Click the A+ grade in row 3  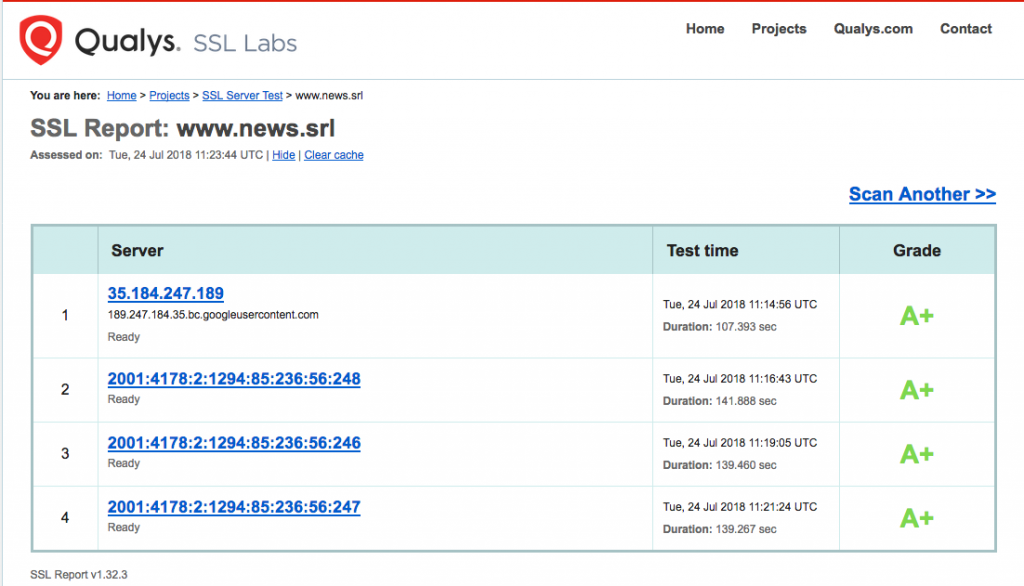pos(917,454)
